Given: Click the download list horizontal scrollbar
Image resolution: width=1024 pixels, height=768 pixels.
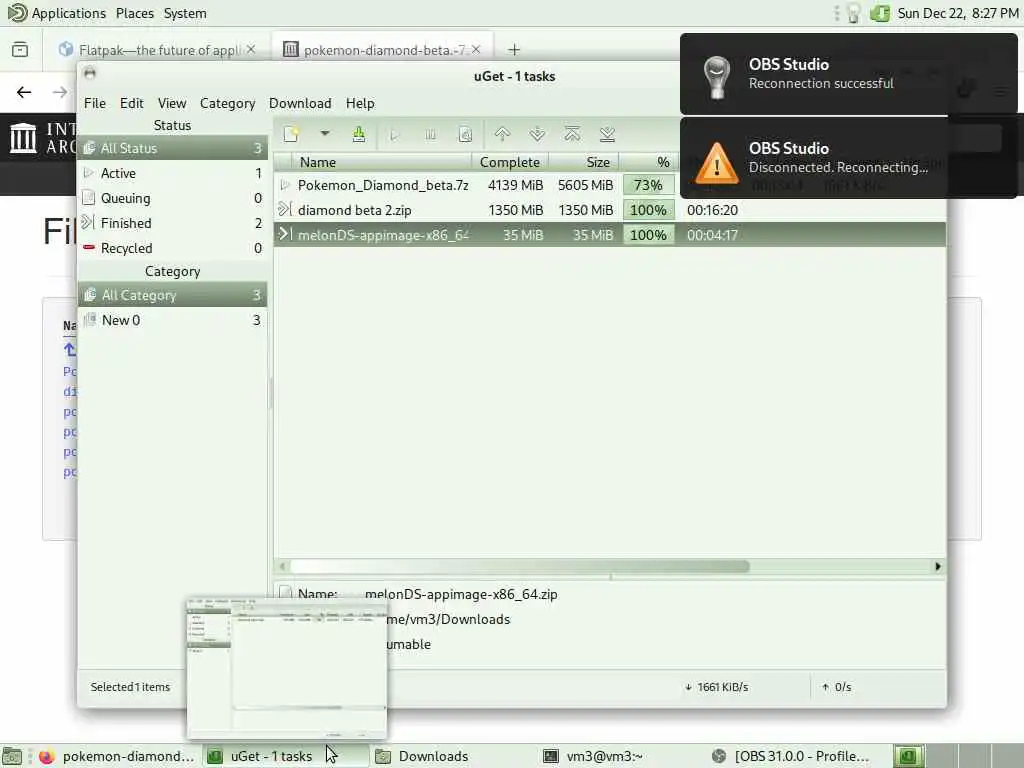Looking at the screenshot, I should coord(520,566).
